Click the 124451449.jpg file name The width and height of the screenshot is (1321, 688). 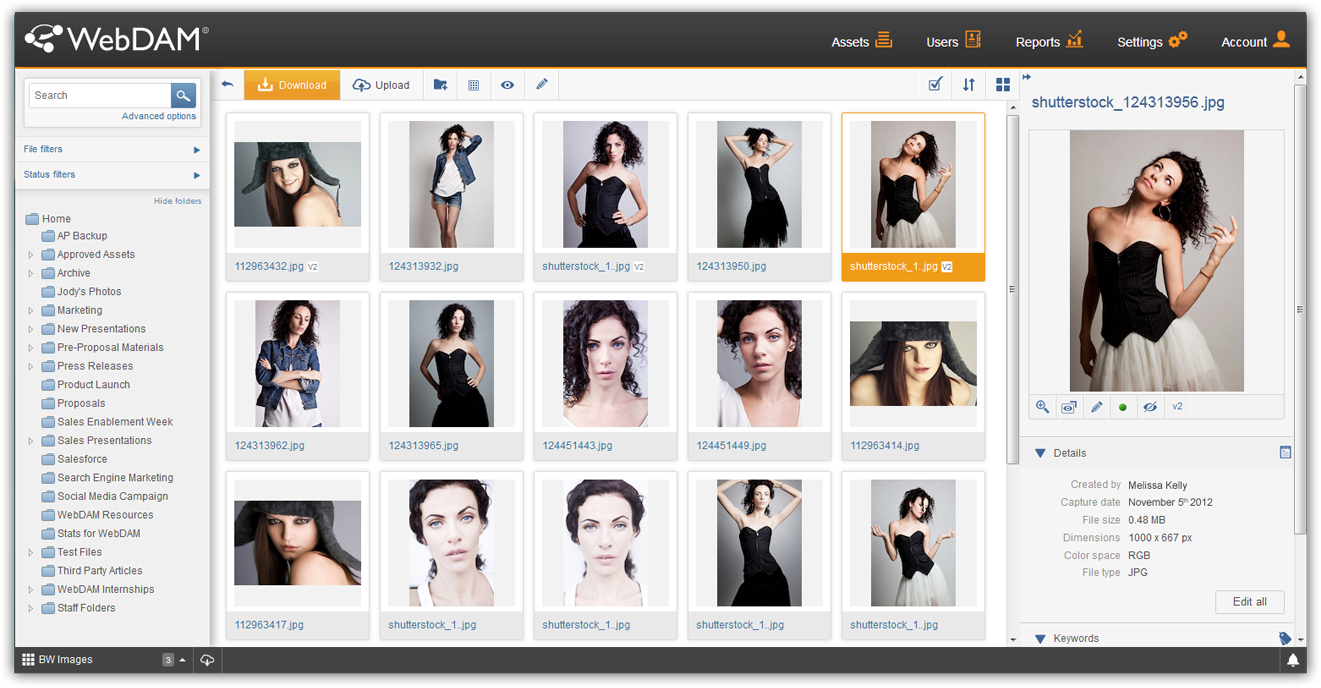click(x=731, y=446)
